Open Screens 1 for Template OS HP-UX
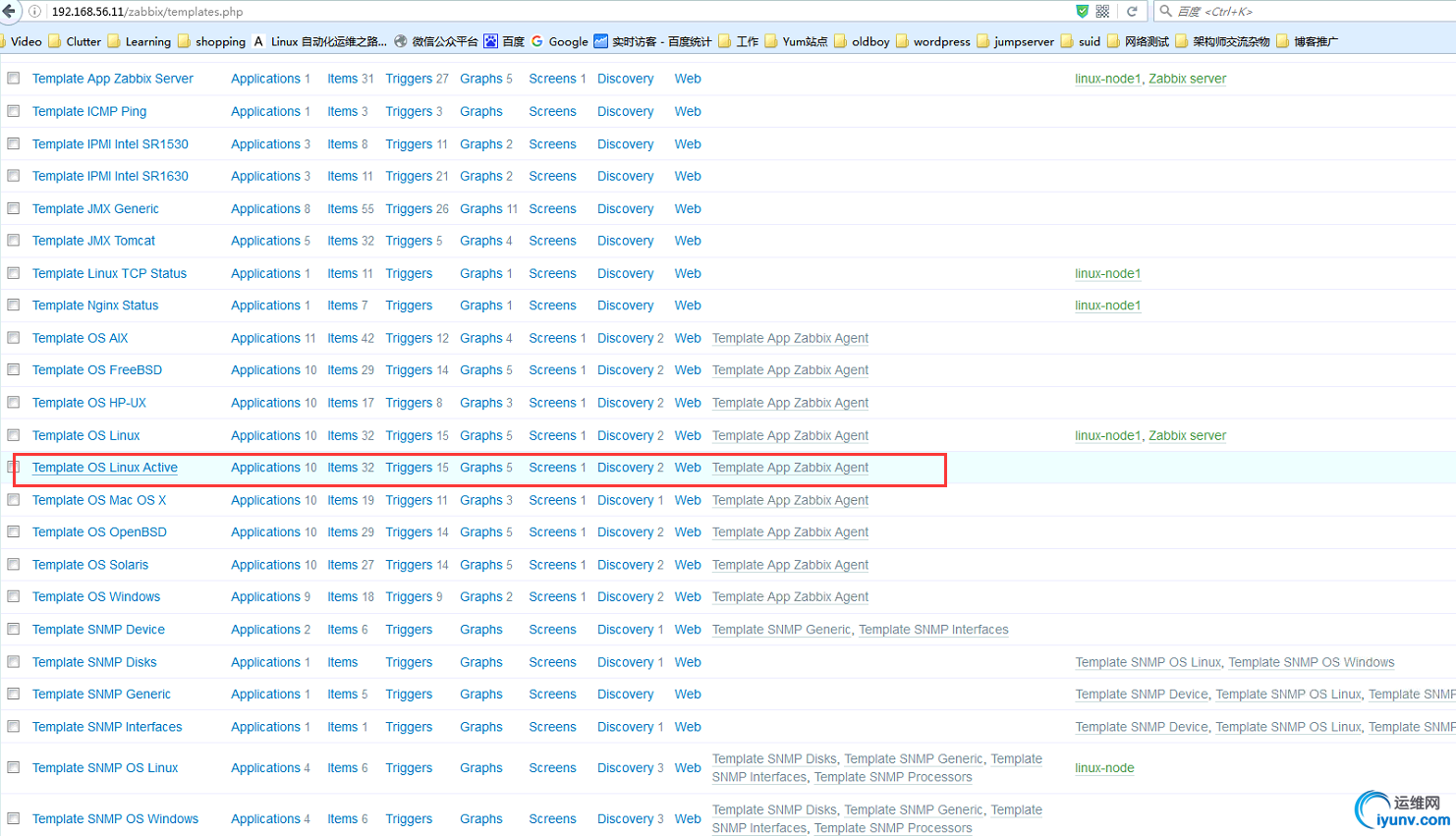Screen dimensions: 1456x836 click(x=557, y=403)
